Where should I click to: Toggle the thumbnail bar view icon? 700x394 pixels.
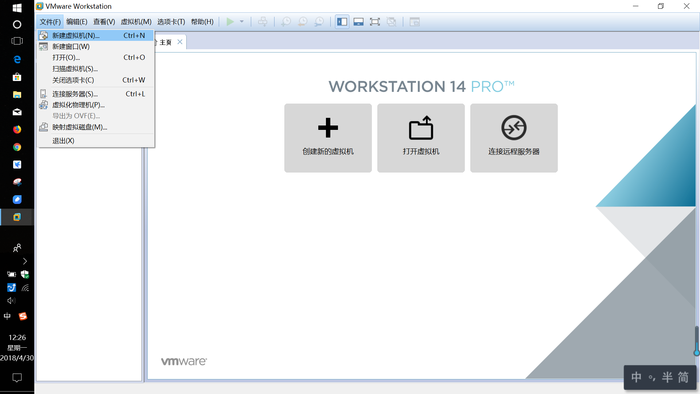pos(358,21)
